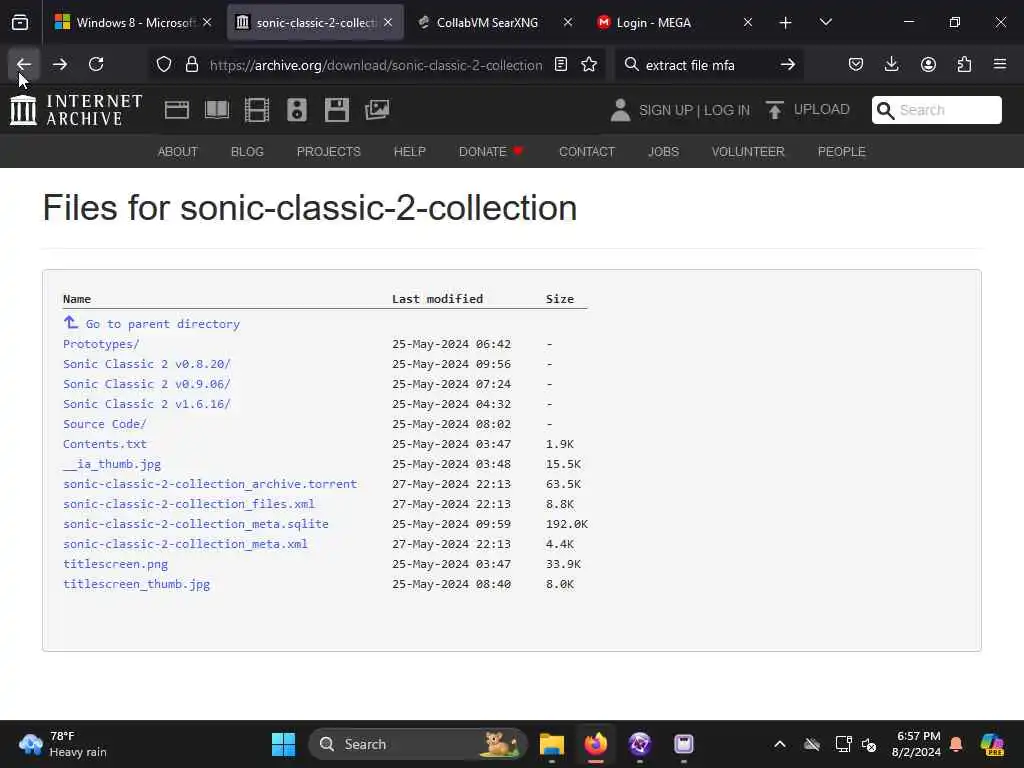Open Windows Start menu

click(283, 744)
